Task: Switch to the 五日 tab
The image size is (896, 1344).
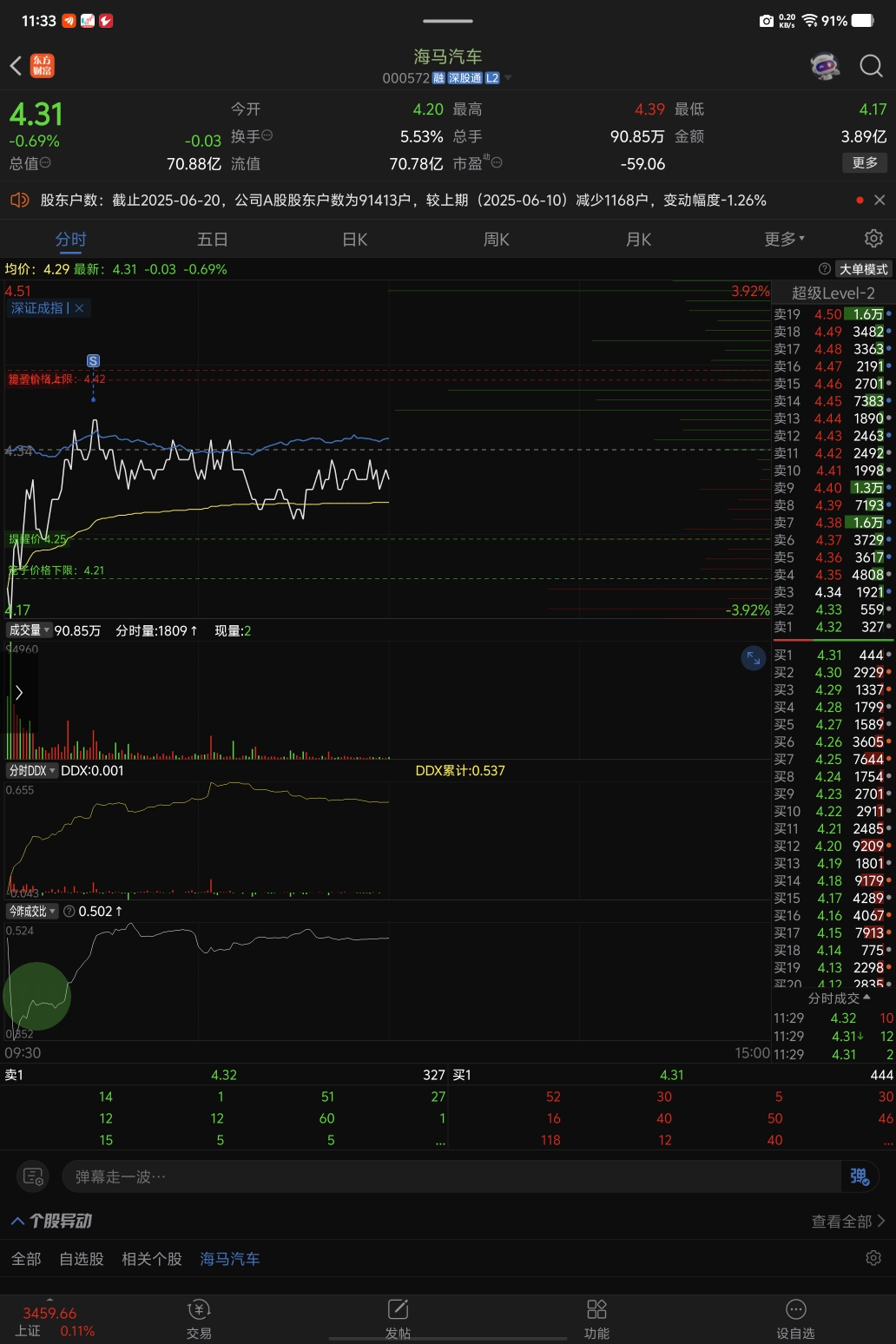Action: click(x=212, y=240)
